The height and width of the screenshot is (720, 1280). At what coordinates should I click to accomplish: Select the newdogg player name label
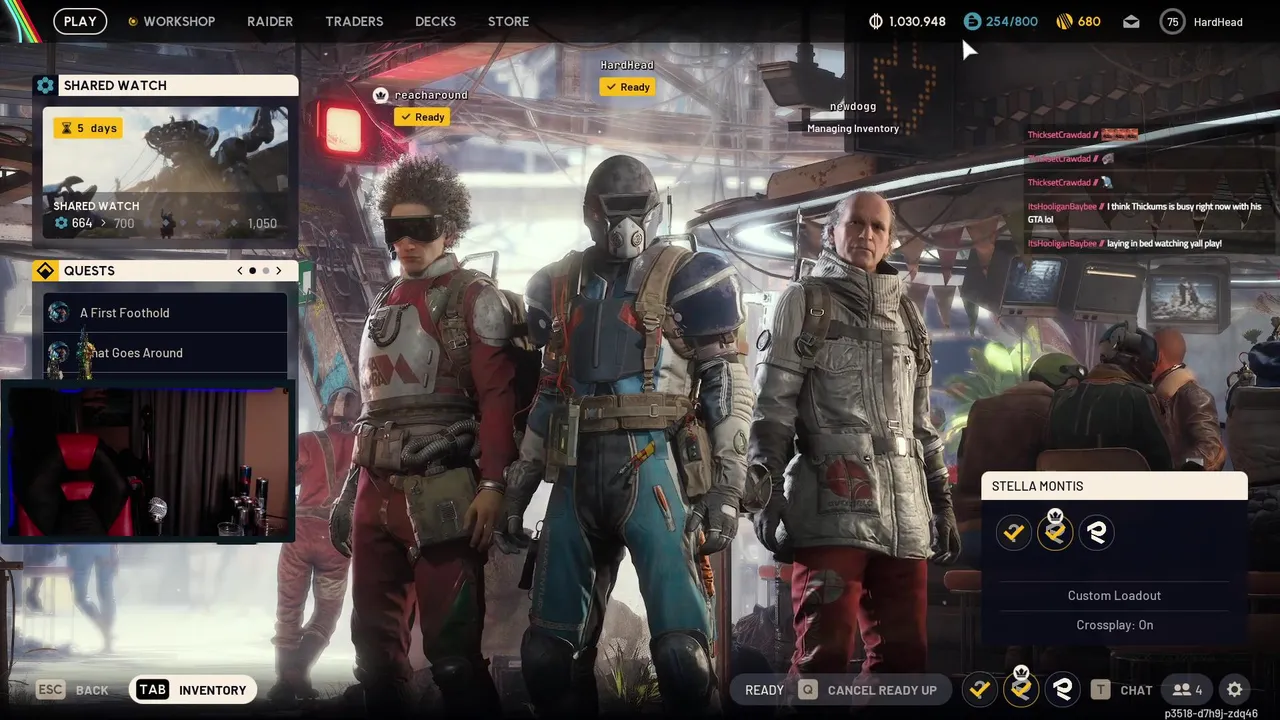pyautogui.click(x=853, y=106)
